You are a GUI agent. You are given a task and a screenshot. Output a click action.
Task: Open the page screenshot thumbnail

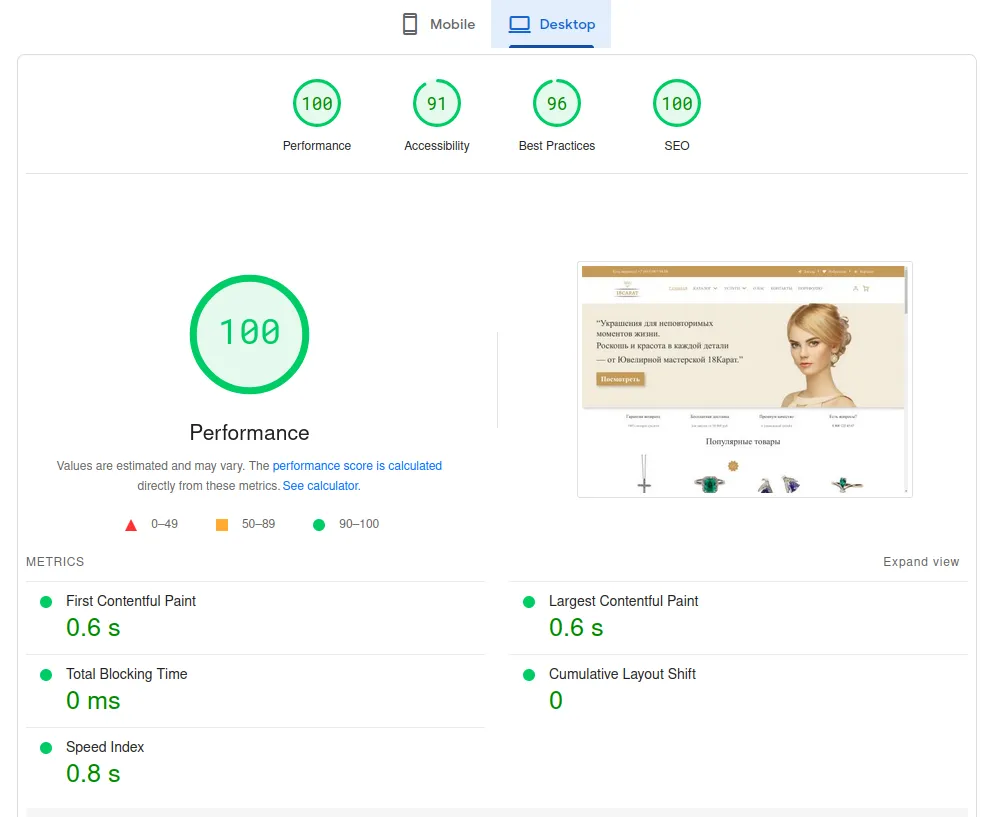click(745, 379)
